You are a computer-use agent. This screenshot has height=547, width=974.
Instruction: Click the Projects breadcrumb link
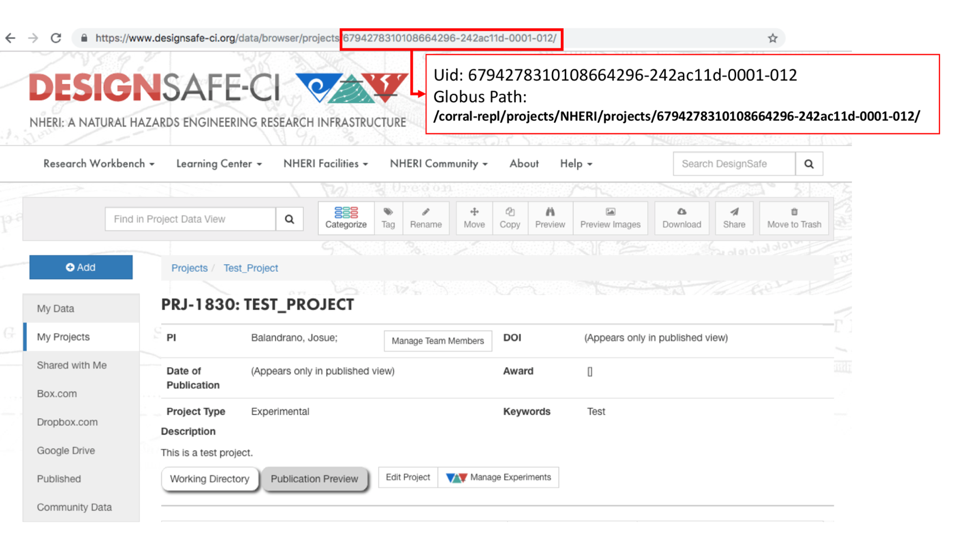(x=189, y=268)
